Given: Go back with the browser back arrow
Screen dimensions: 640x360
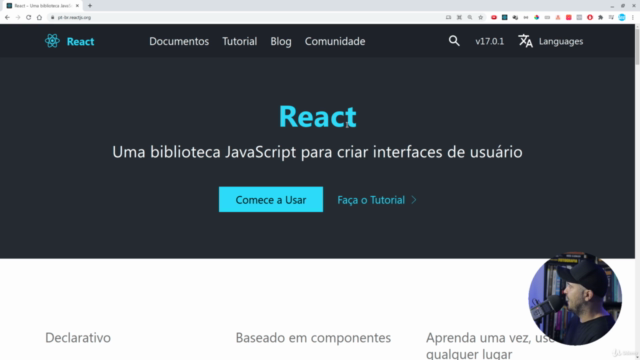Looking at the screenshot, I should 7,17.
